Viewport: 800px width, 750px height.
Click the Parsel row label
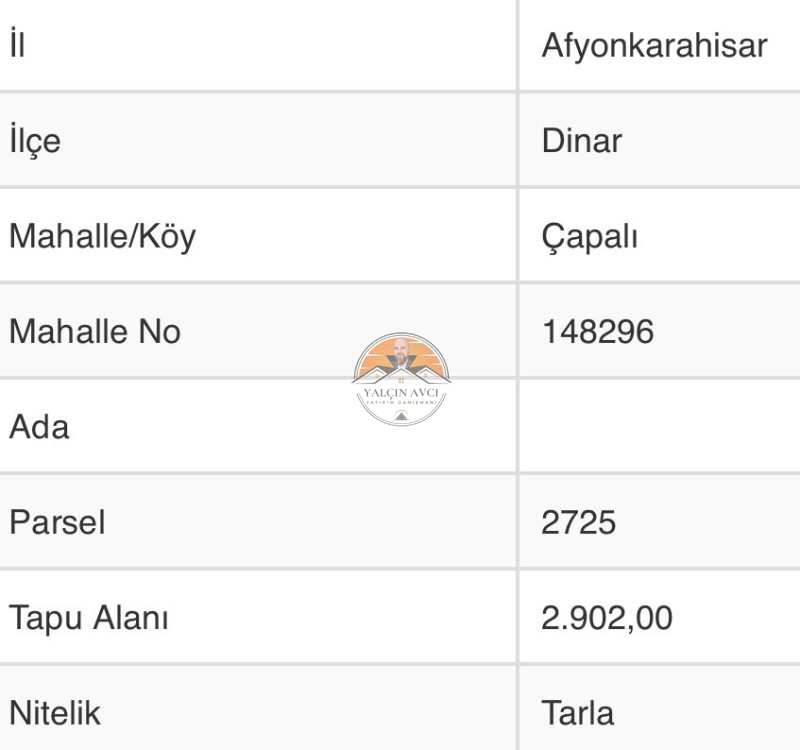pyautogui.click(x=57, y=522)
